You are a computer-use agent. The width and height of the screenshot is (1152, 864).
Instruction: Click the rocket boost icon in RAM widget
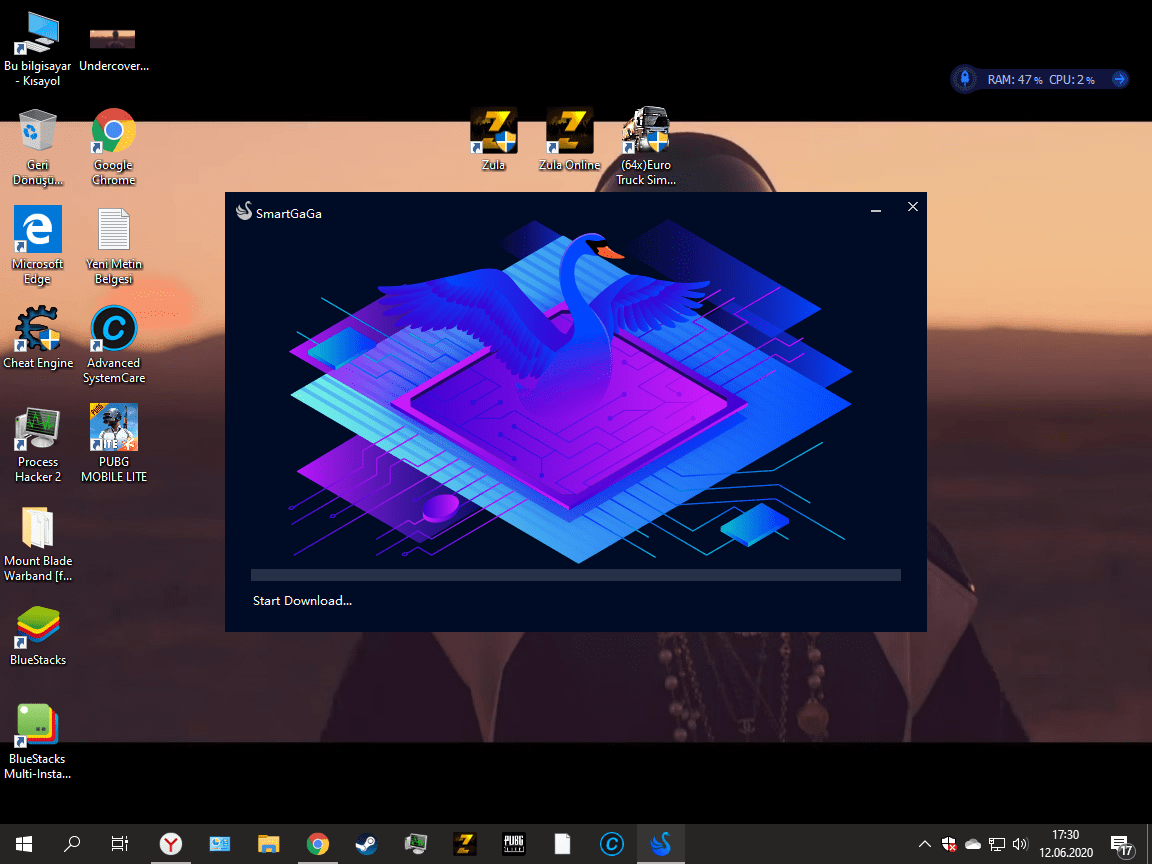[x=965, y=79]
